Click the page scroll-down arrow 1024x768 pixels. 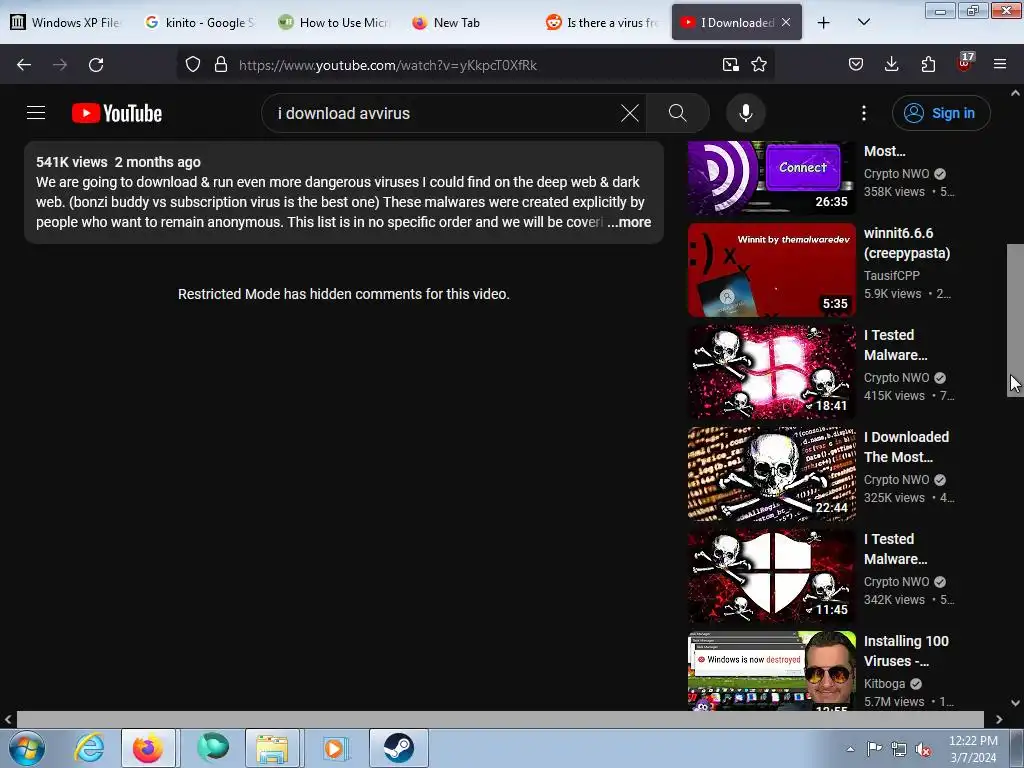tap(1015, 703)
